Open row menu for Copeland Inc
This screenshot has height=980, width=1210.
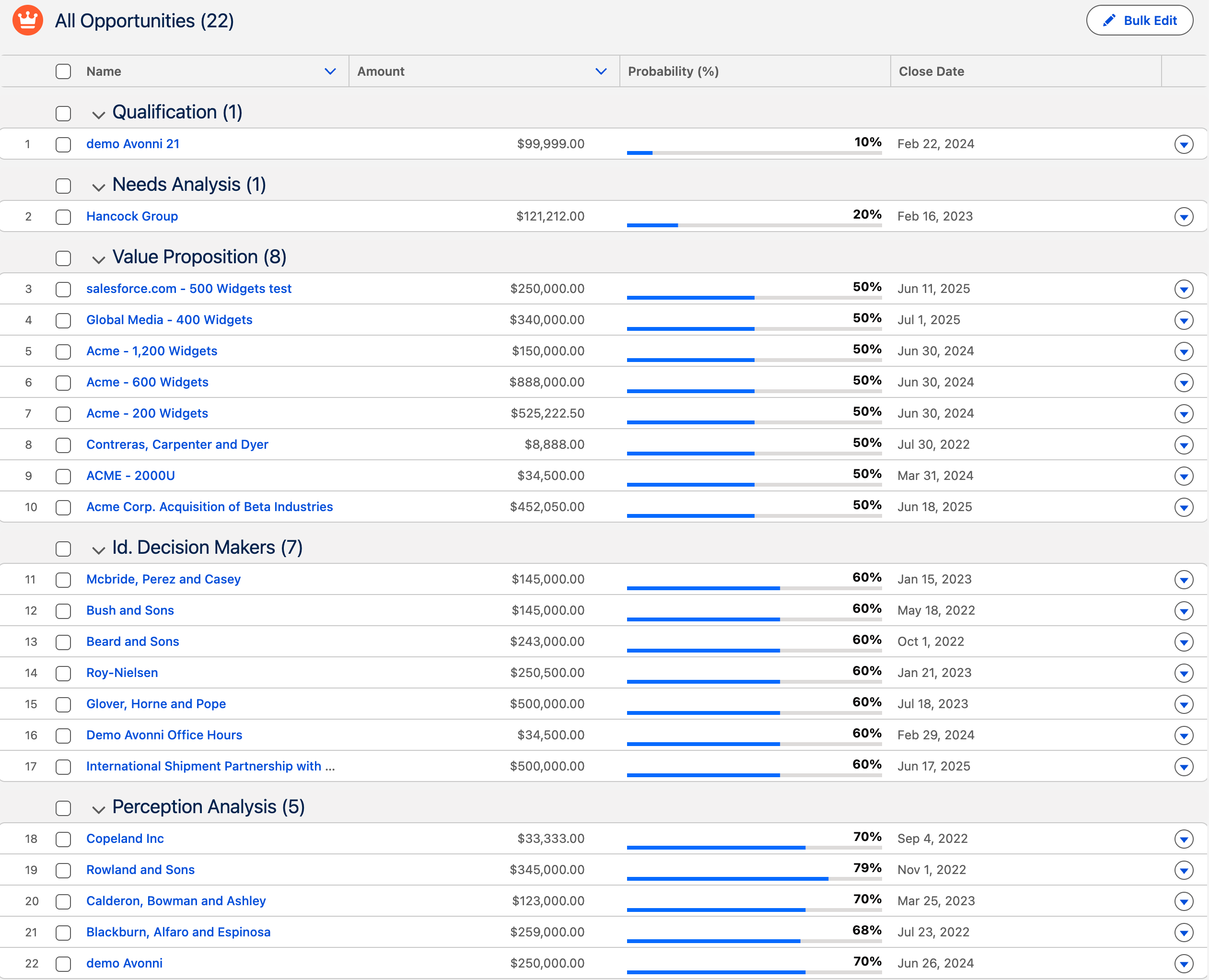(x=1184, y=840)
